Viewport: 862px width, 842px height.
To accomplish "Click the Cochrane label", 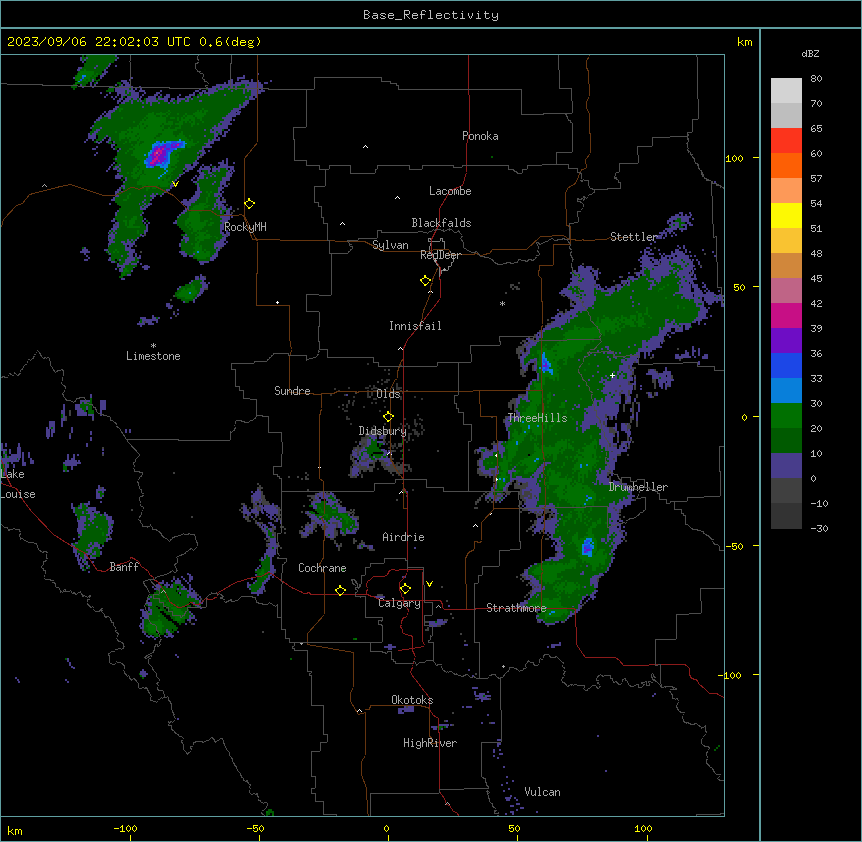I will [x=322, y=568].
